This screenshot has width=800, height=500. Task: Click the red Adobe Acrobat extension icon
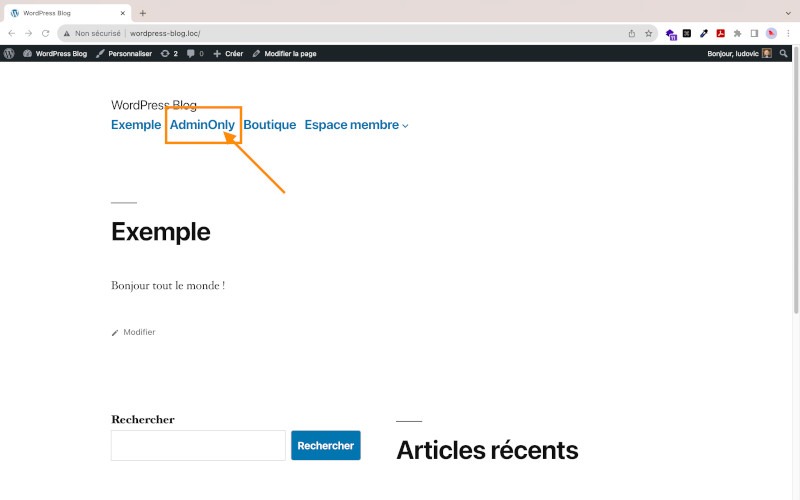coord(720,33)
